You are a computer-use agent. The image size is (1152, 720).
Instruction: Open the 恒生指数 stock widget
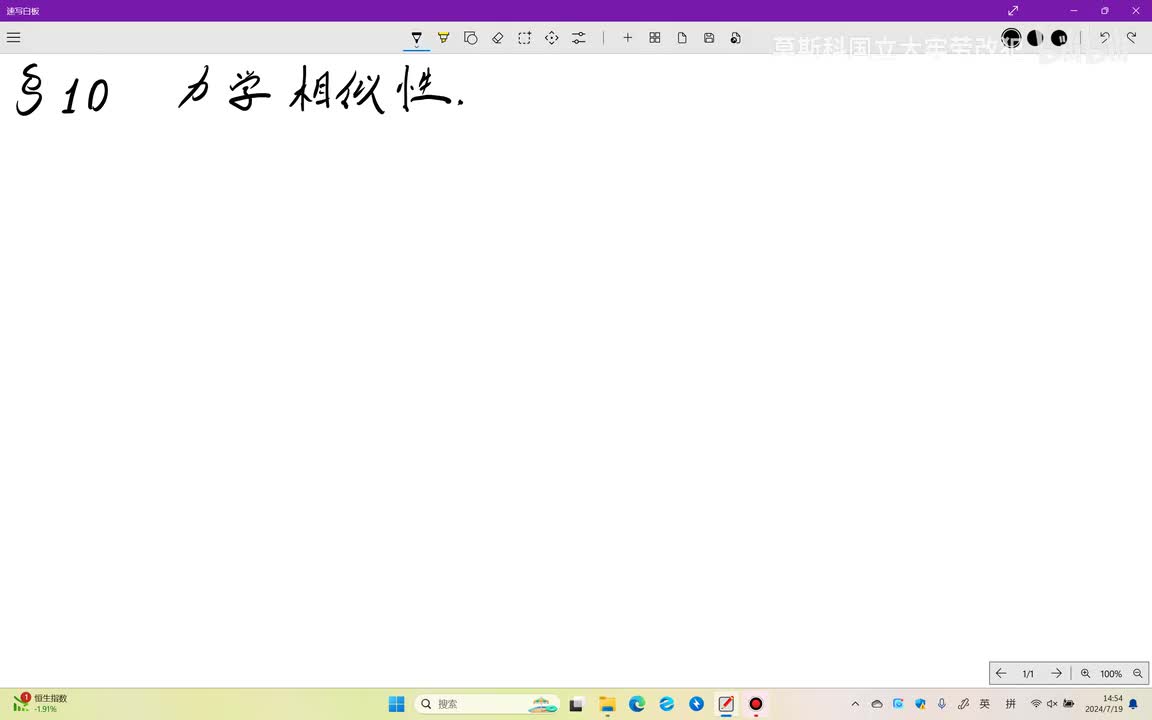[40, 704]
